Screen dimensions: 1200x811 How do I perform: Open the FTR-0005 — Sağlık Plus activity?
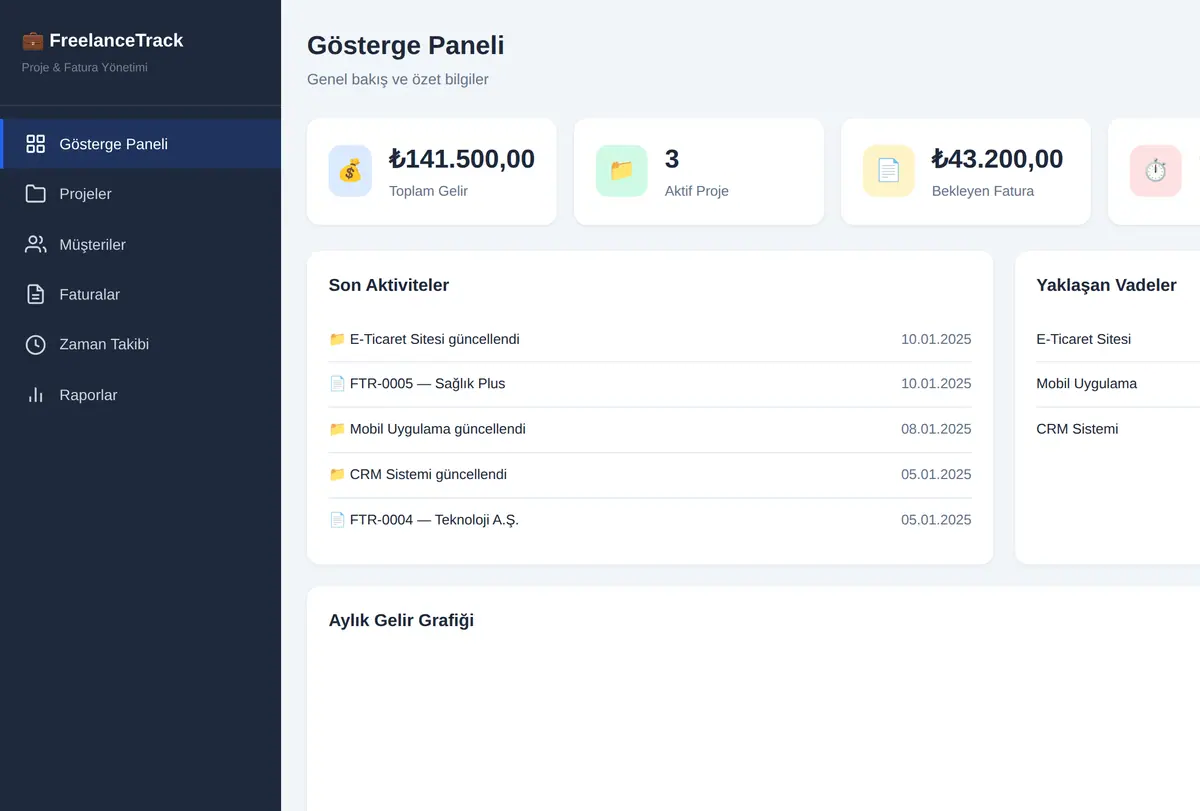point(650,384)
